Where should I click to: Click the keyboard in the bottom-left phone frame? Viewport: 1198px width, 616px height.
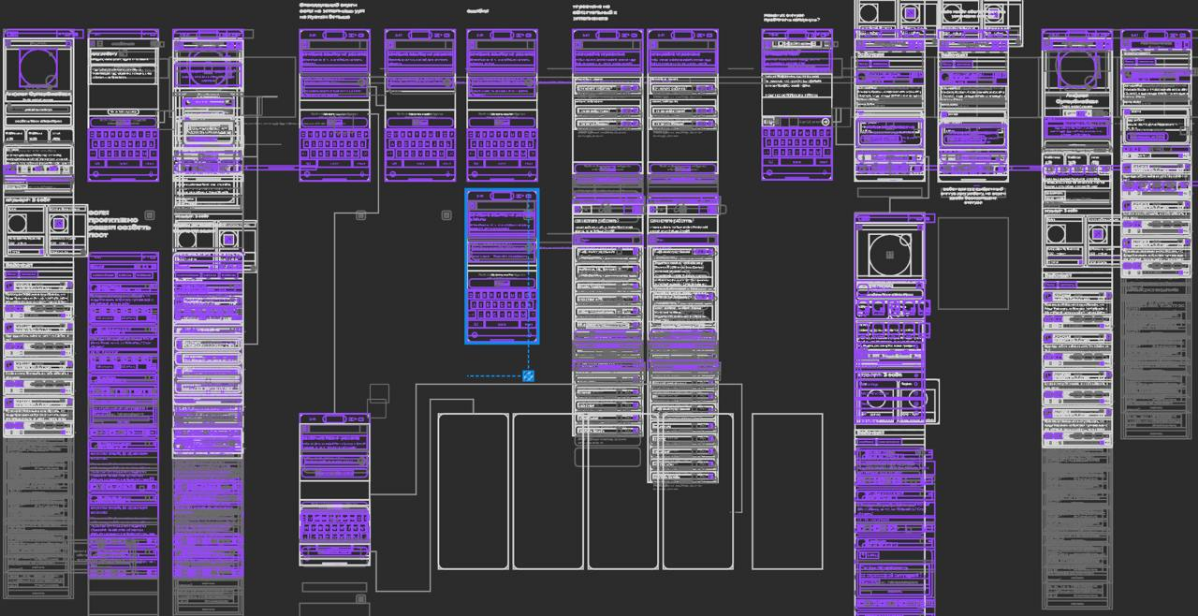pyautogui.click(x=335, y=526)
